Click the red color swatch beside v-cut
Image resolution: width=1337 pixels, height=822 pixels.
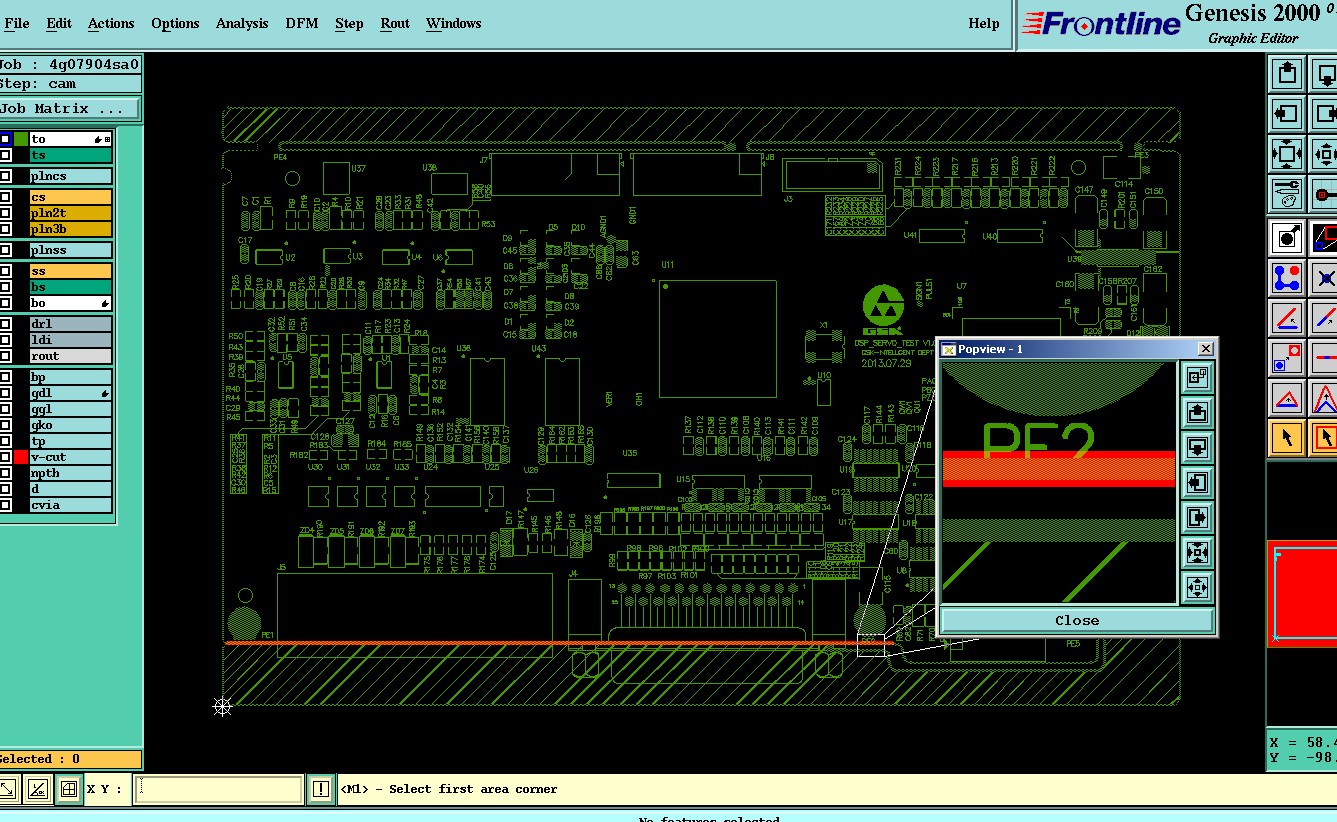click(x=21, y=457)
